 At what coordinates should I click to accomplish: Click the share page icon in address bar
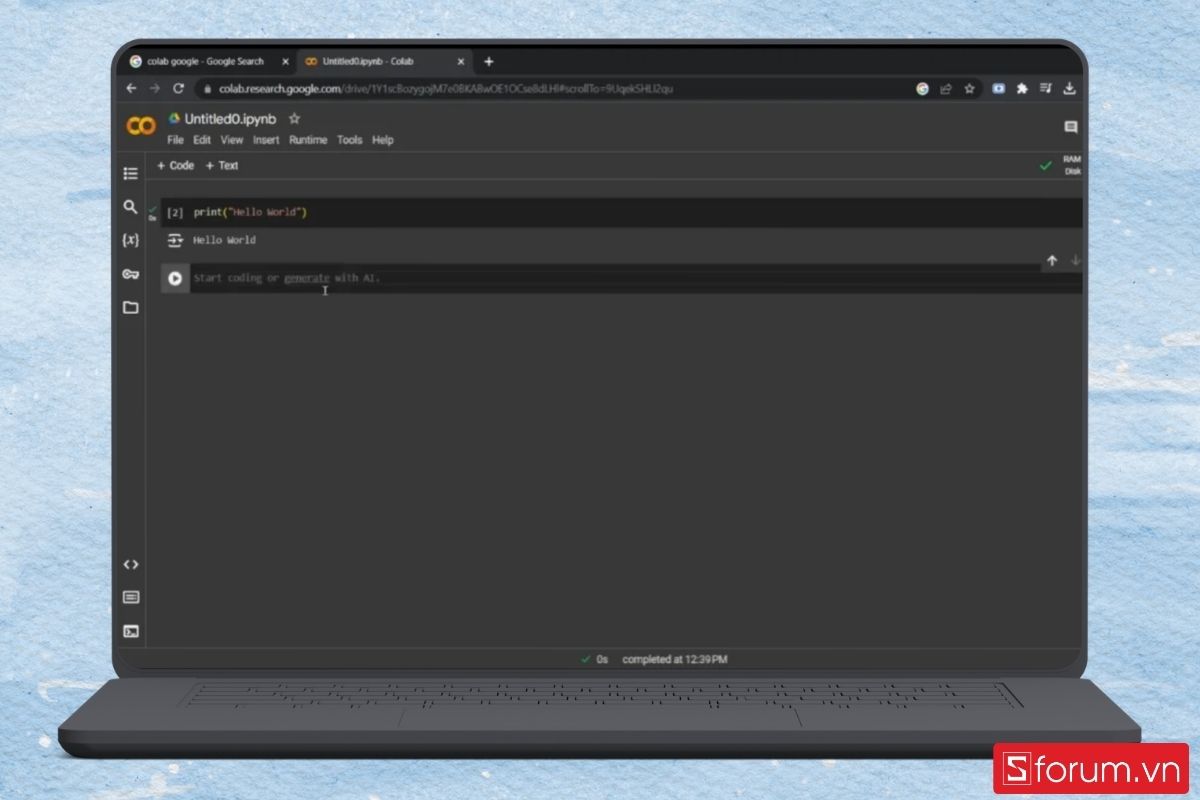[x=946, y=88]
